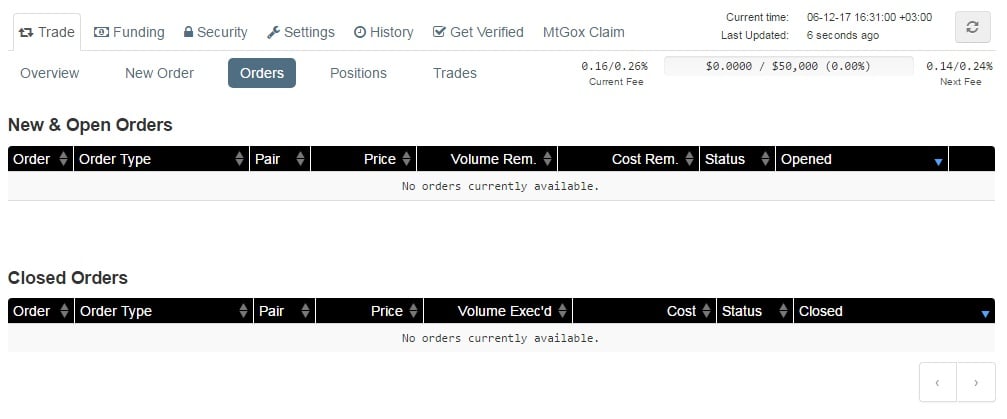Click the sort arrows on Cost Rem. column

(689, 159)
